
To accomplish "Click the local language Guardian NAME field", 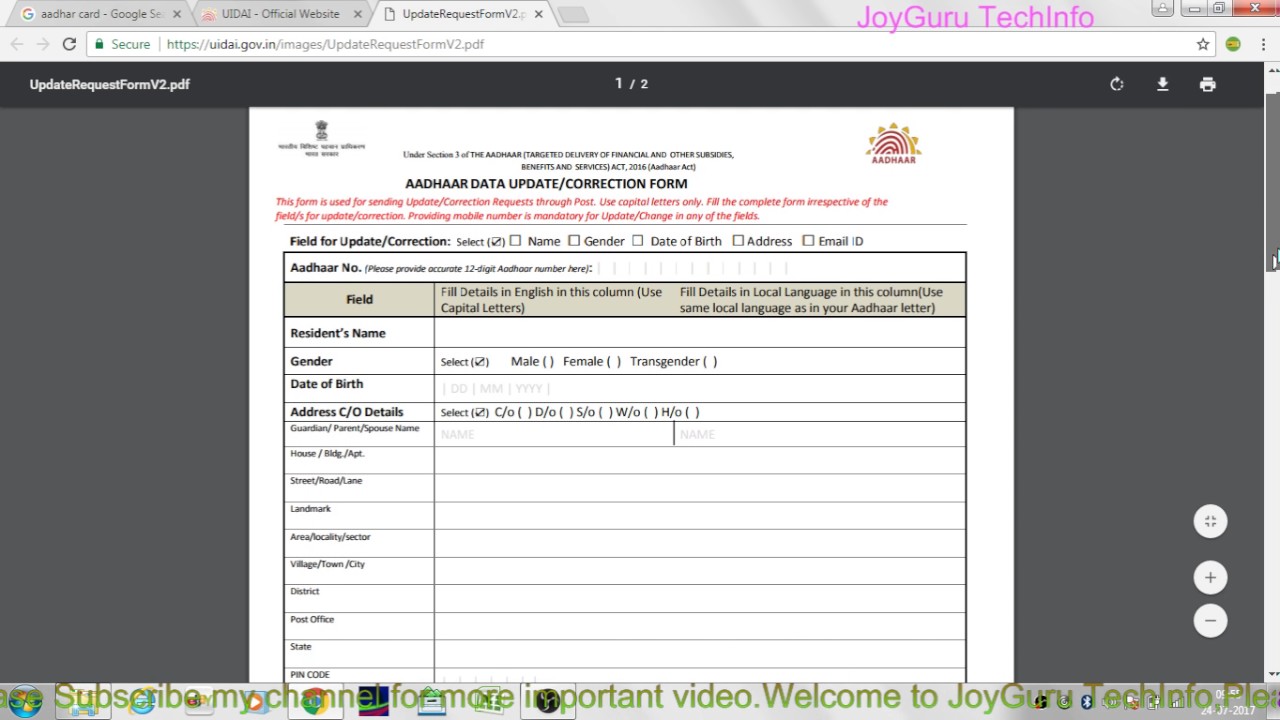I will pos(820,434).
